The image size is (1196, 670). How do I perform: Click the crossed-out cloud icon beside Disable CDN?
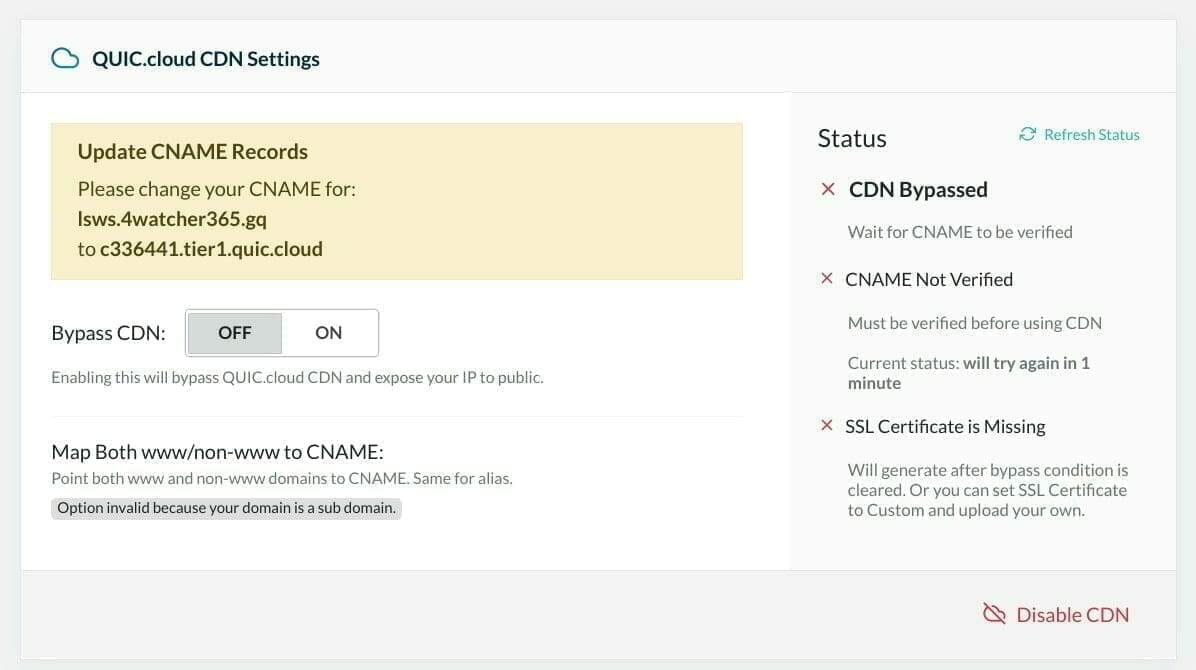(994, 614)
